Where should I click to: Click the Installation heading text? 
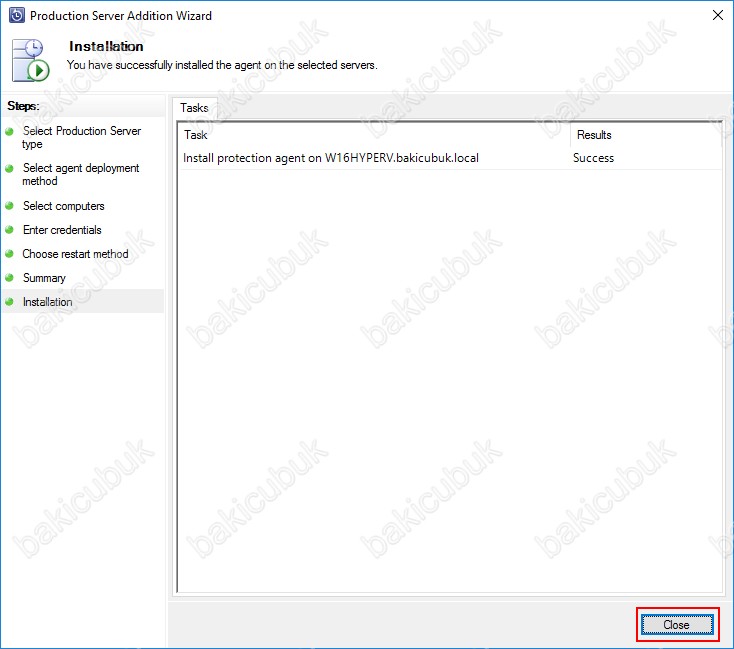pos(106,46)
